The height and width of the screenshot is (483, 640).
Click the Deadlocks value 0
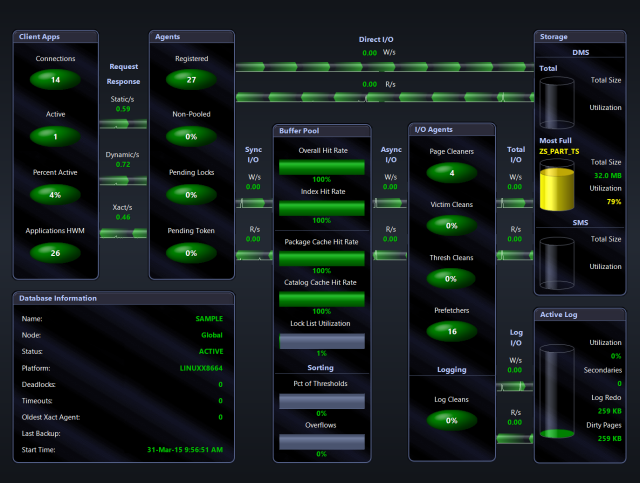point(220,384)
